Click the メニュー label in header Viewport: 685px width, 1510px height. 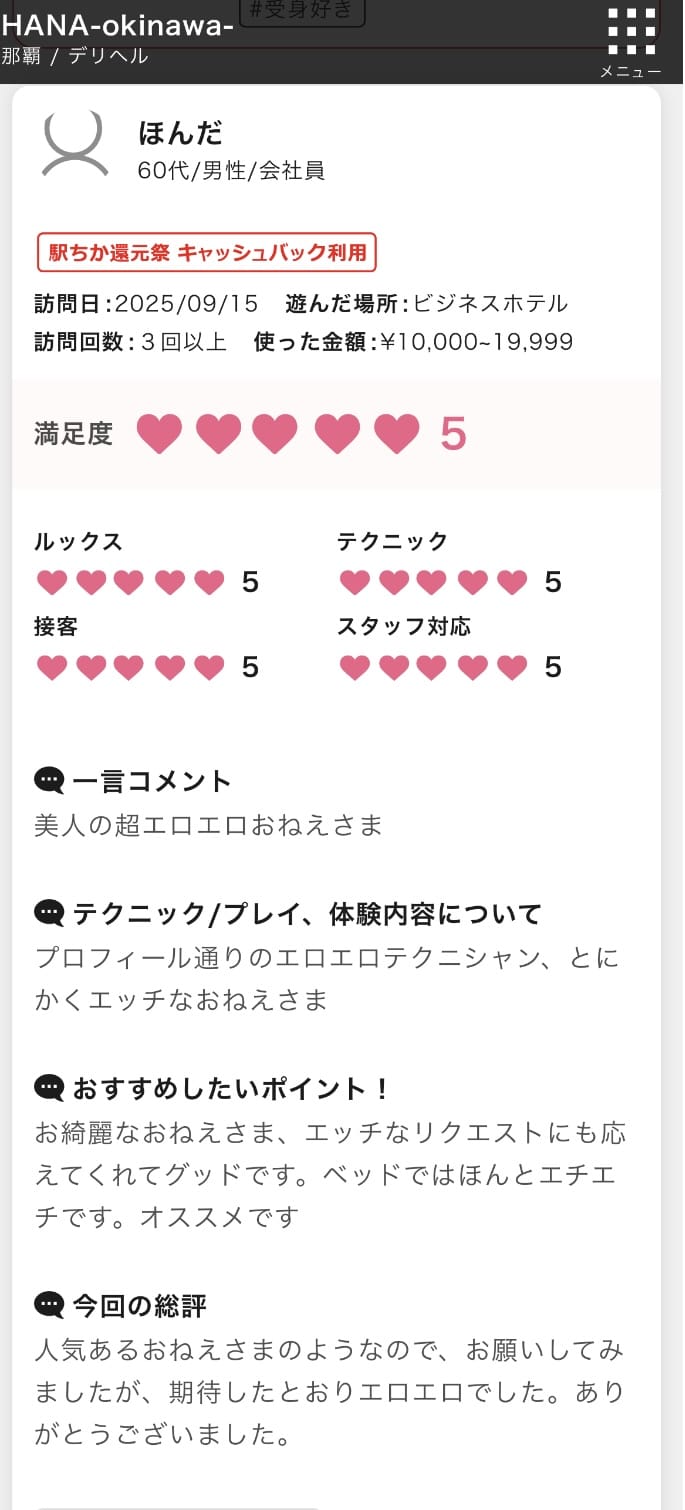630,71
